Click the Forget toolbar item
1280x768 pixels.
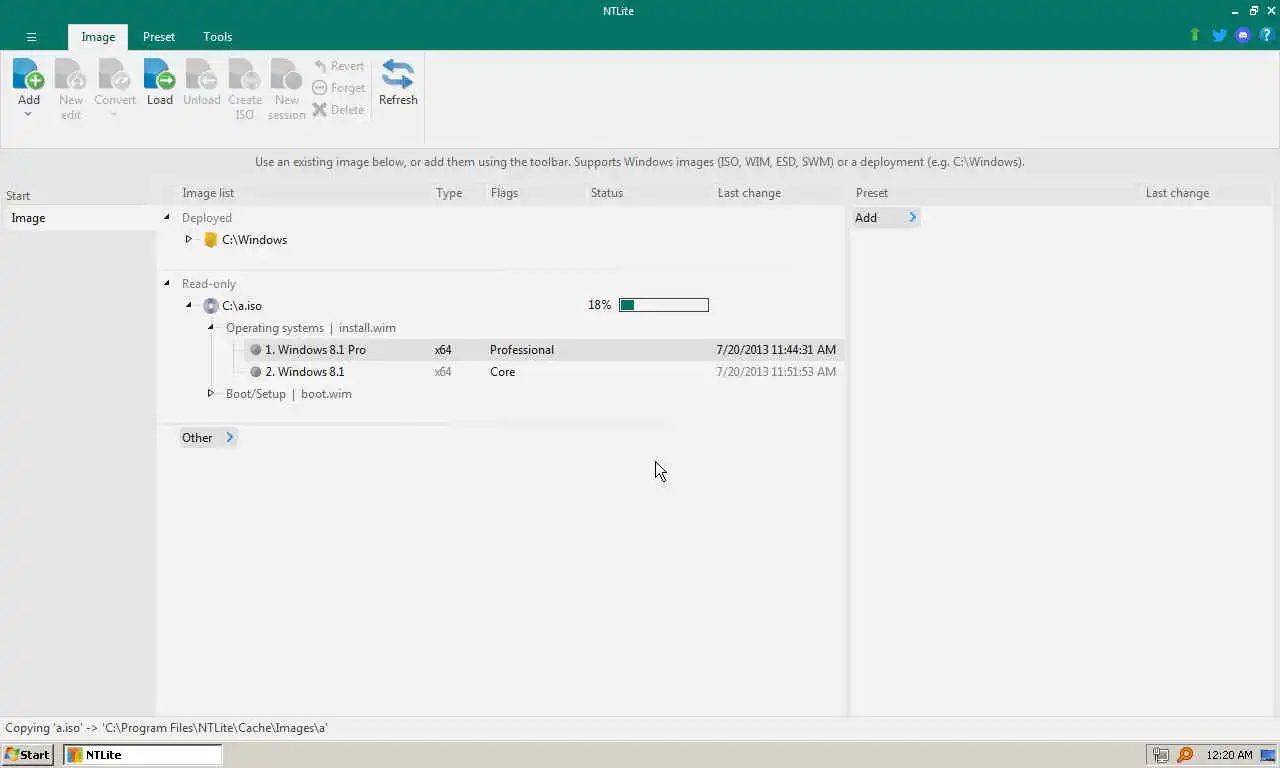338,88
